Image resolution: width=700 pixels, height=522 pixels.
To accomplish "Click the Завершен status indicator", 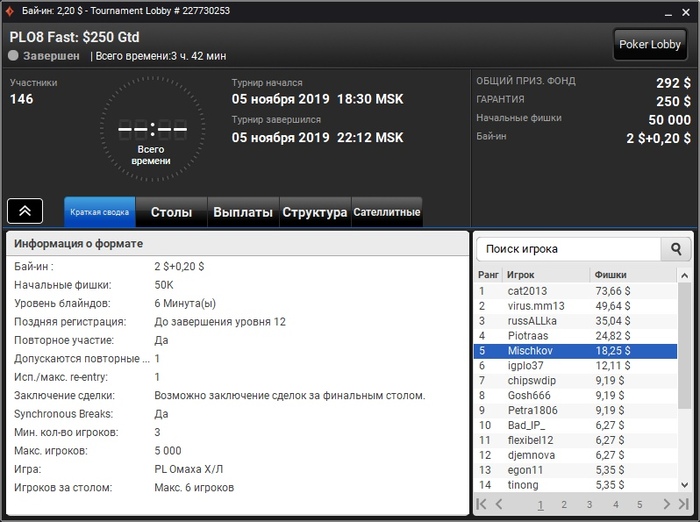I will [44, 56].
